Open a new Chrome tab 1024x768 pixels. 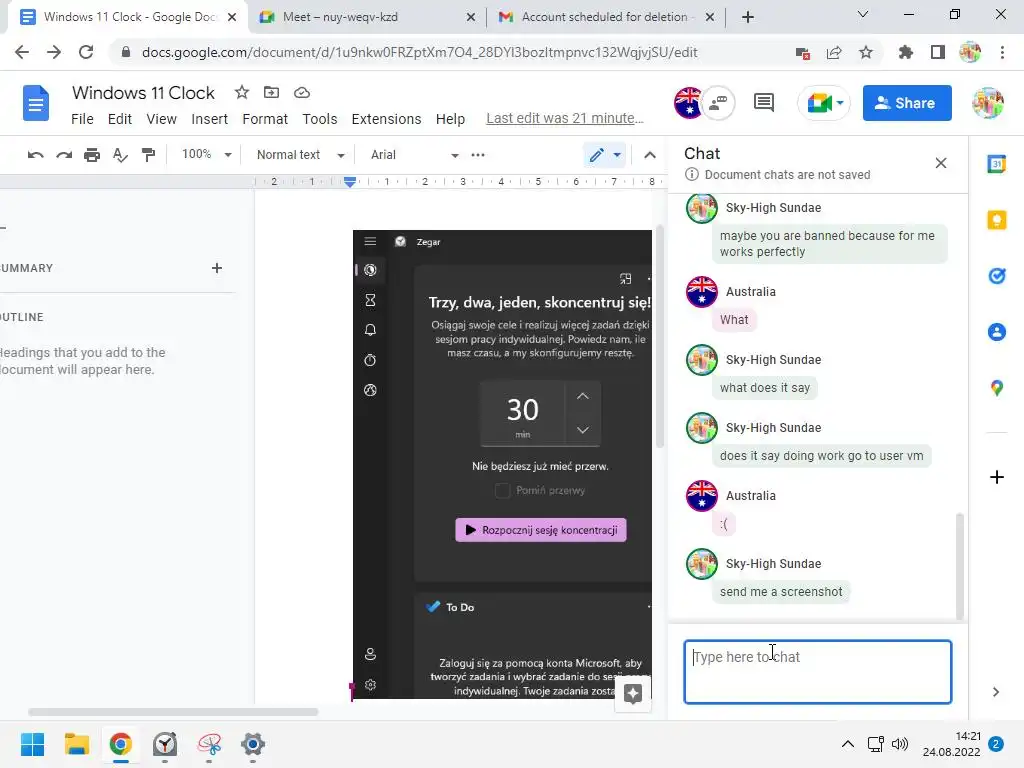[x=748, y=17]
